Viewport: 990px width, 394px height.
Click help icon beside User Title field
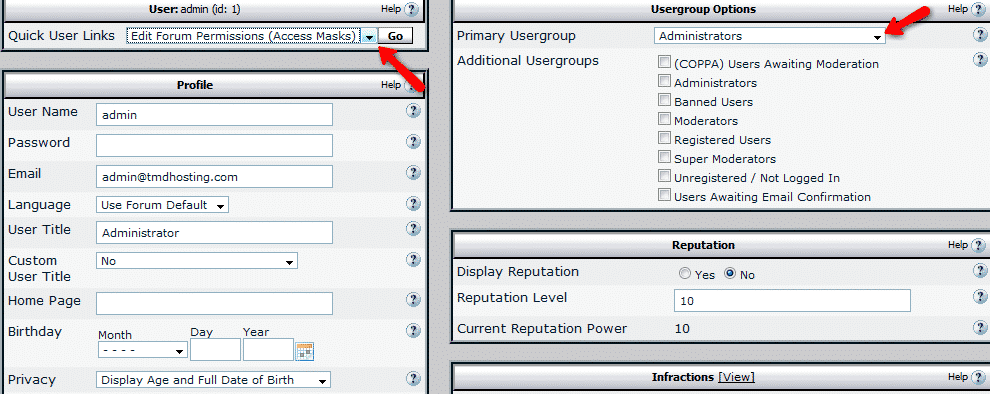click(x=413, y=229)
